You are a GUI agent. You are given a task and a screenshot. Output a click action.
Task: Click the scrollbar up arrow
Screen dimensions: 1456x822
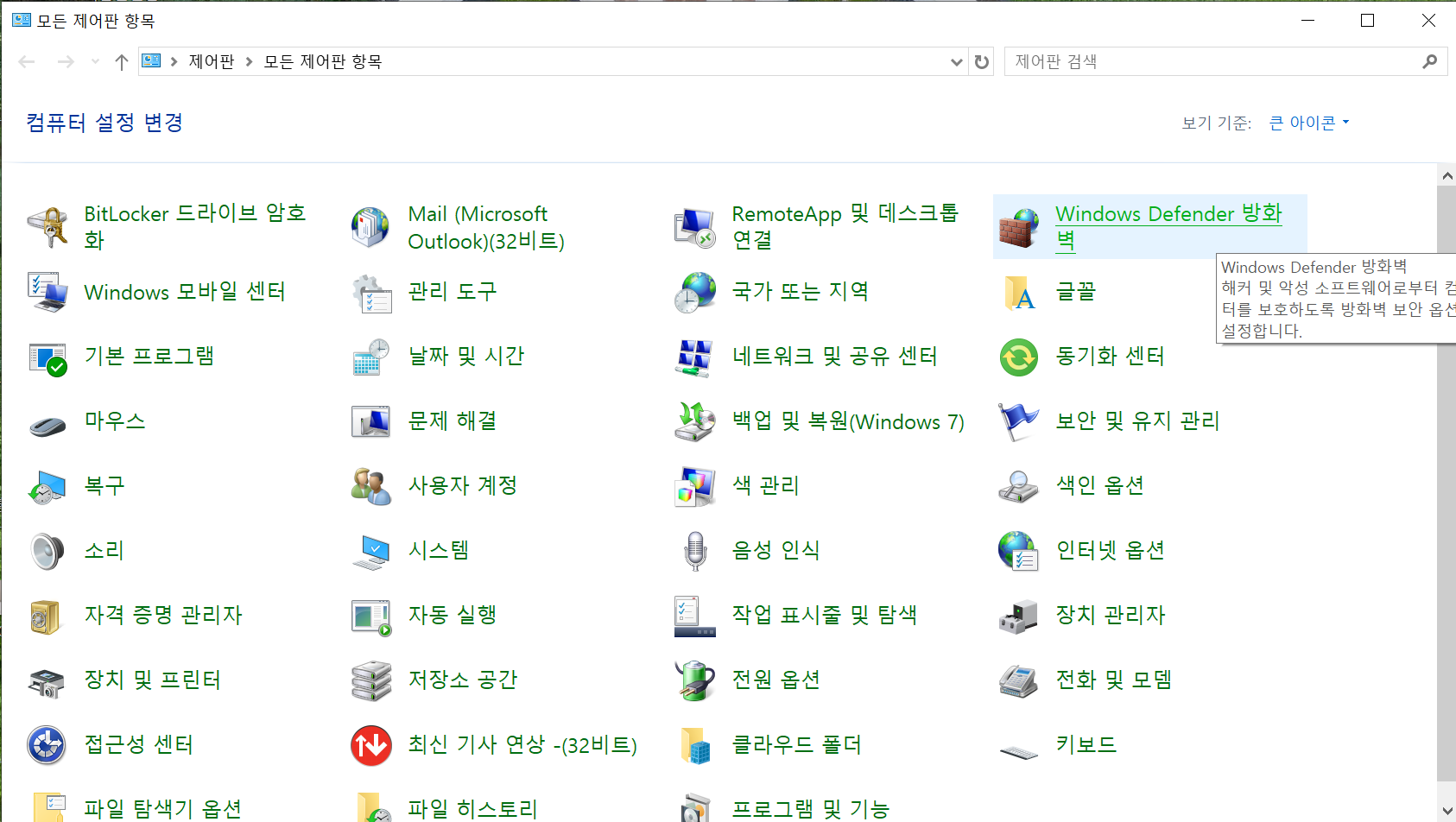[1447, 175]
